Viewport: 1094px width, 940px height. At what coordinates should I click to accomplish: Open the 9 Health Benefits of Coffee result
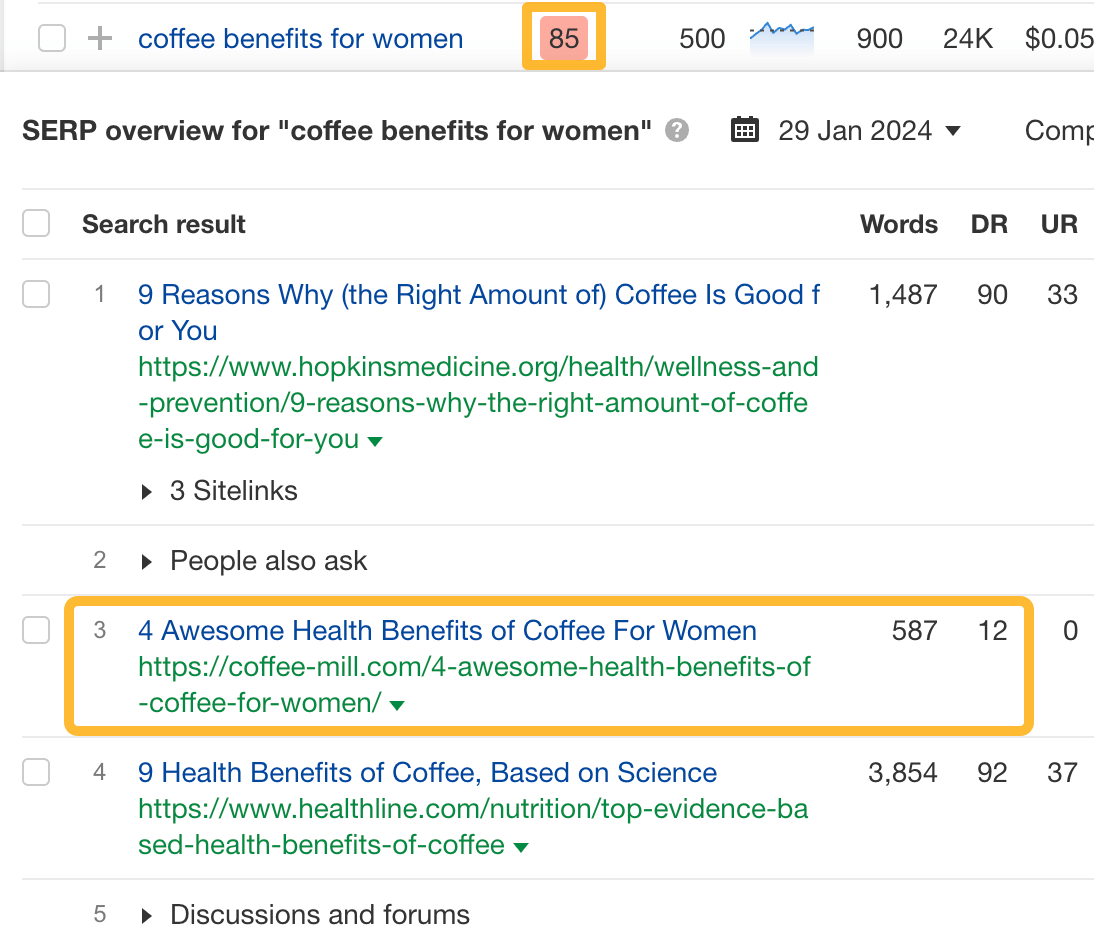coord(426,772)
